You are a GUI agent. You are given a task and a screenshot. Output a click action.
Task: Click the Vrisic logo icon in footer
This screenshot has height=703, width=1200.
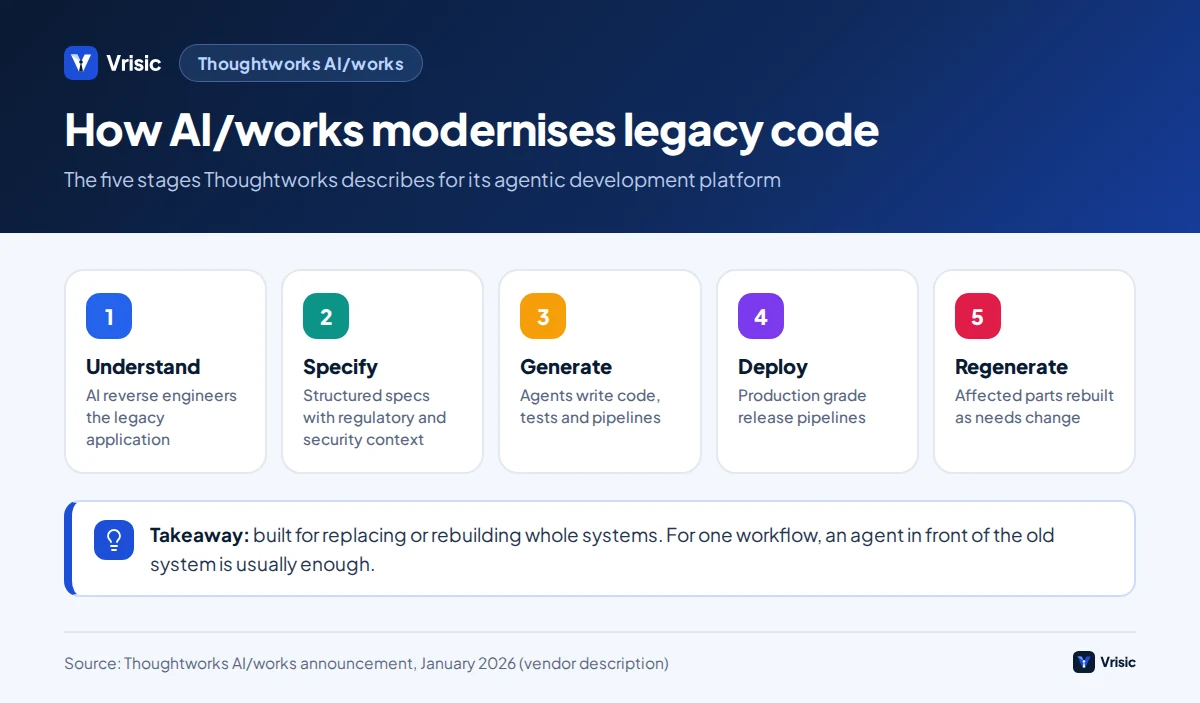tap(1084, 662)
